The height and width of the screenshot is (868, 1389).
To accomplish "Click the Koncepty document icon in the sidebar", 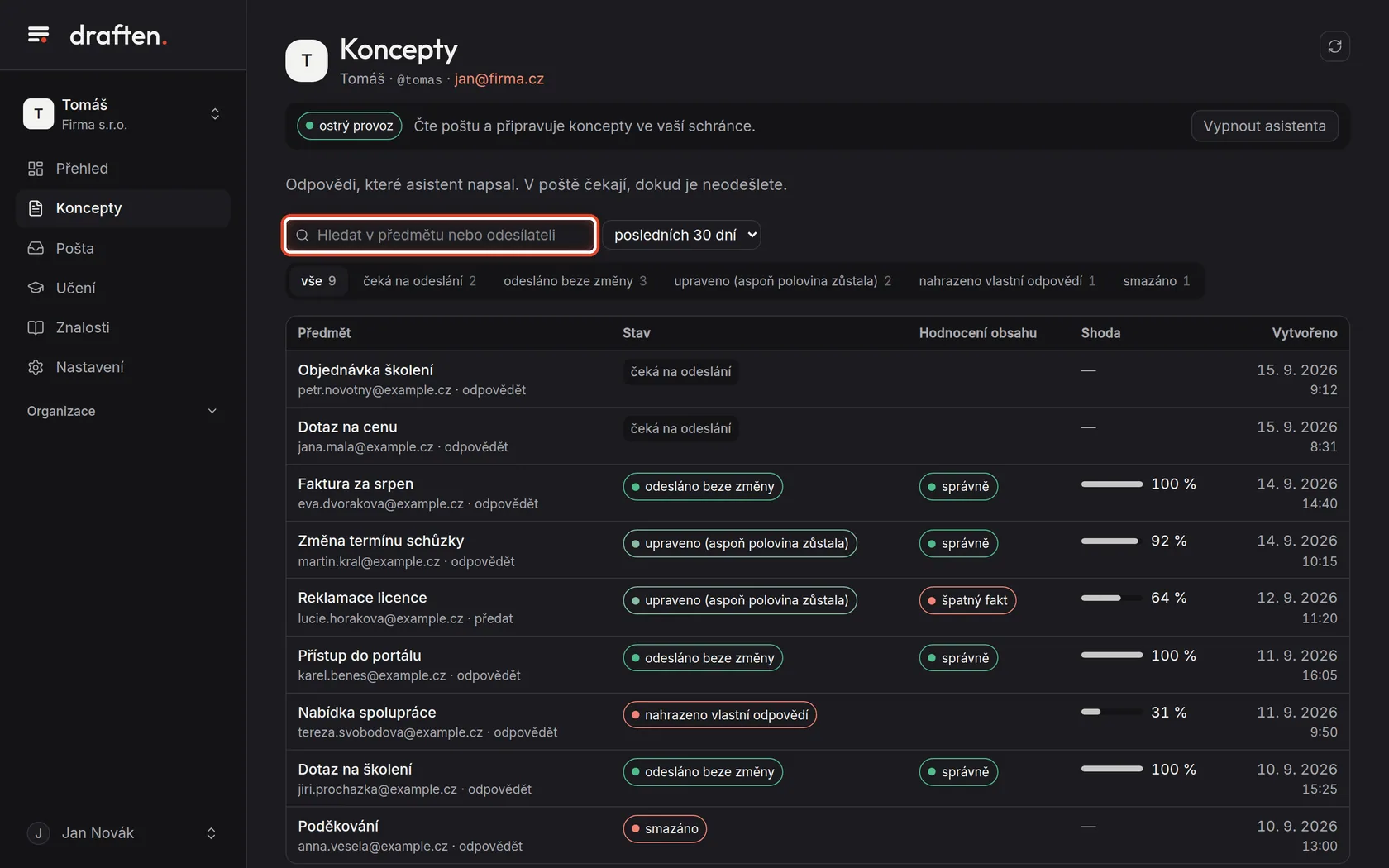I will click(36, 208).
